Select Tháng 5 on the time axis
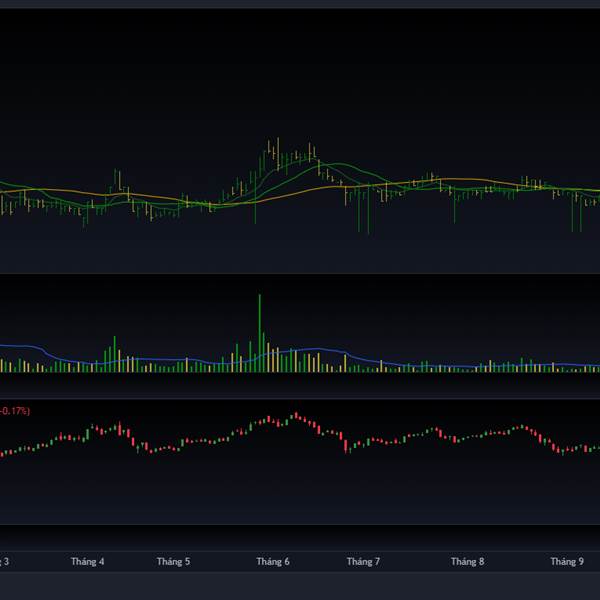 coord(173,562)
